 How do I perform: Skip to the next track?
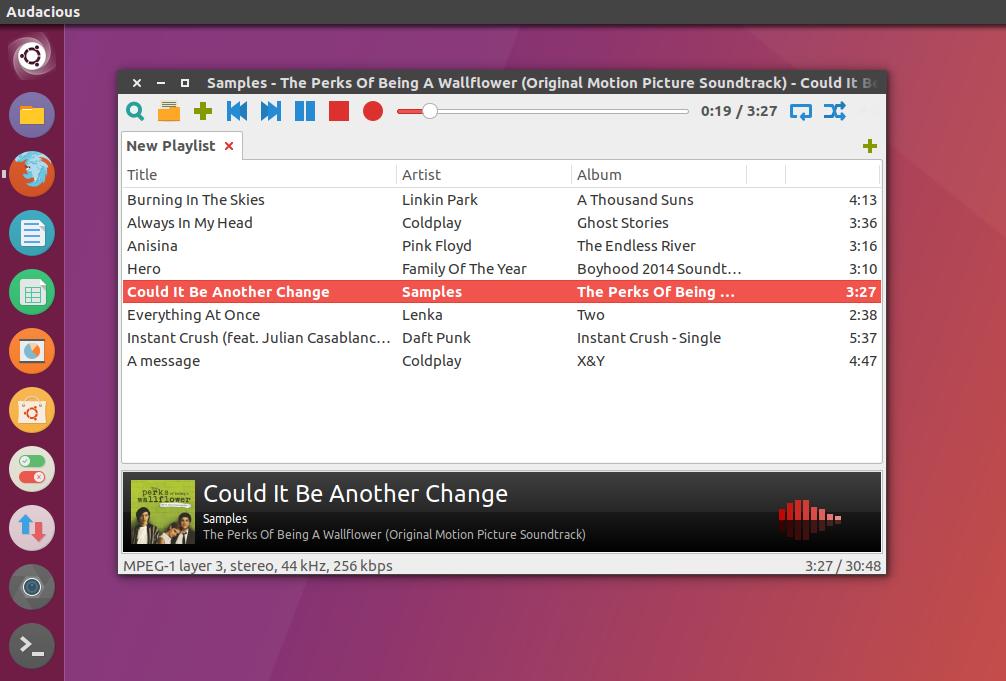point(271,111)
